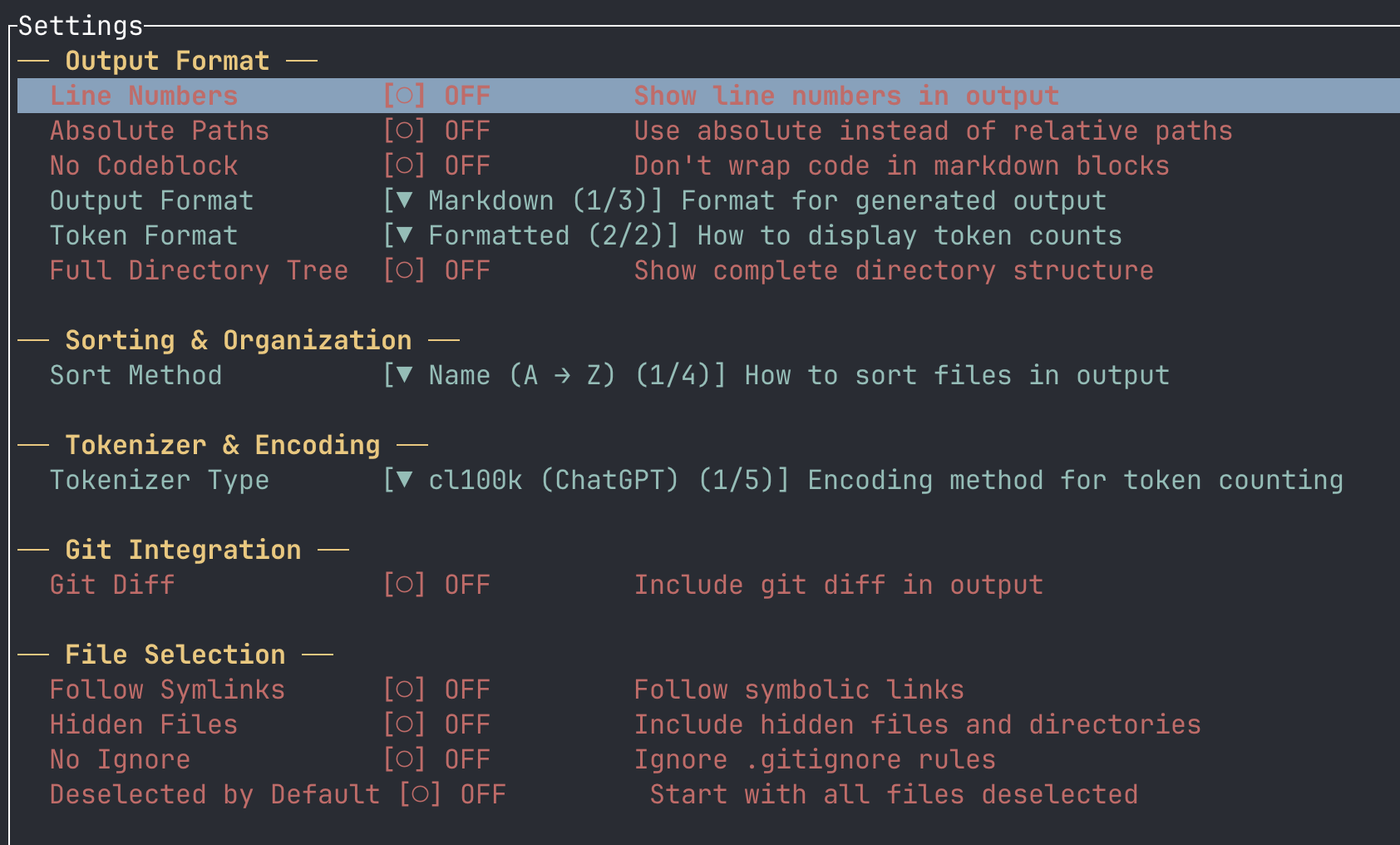Click 'Include git diff in output' description
The width and height of the screenshot is (1400, 845).
click(x=839, y=585)
